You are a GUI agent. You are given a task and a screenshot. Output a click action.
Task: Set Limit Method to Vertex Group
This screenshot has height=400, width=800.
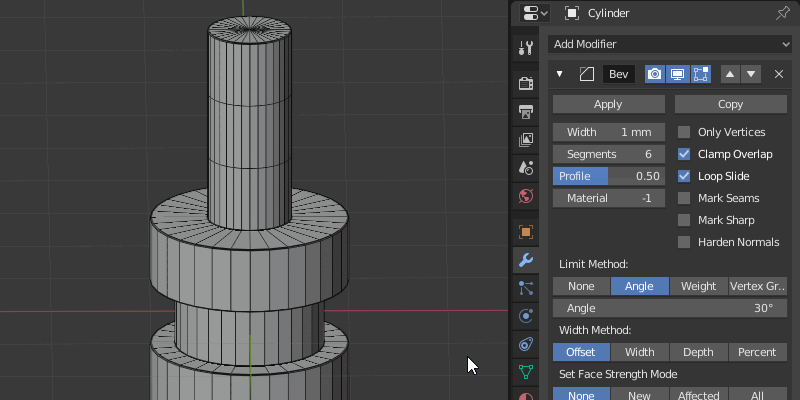[x=758, y=286]
